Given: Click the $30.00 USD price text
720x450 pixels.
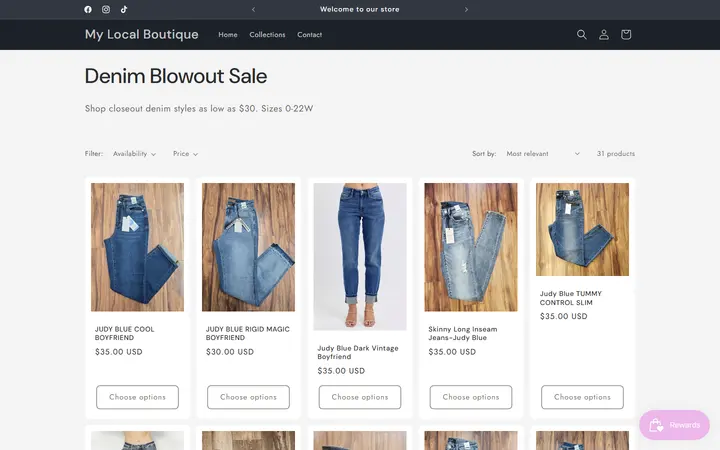Looking at the screenshot, I should (x=230, y=352).
